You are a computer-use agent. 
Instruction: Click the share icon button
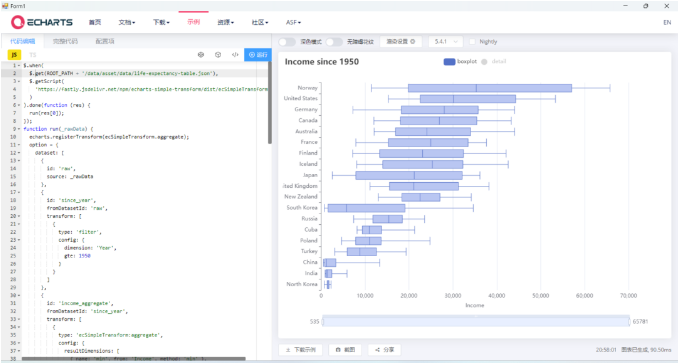(384, 350)
